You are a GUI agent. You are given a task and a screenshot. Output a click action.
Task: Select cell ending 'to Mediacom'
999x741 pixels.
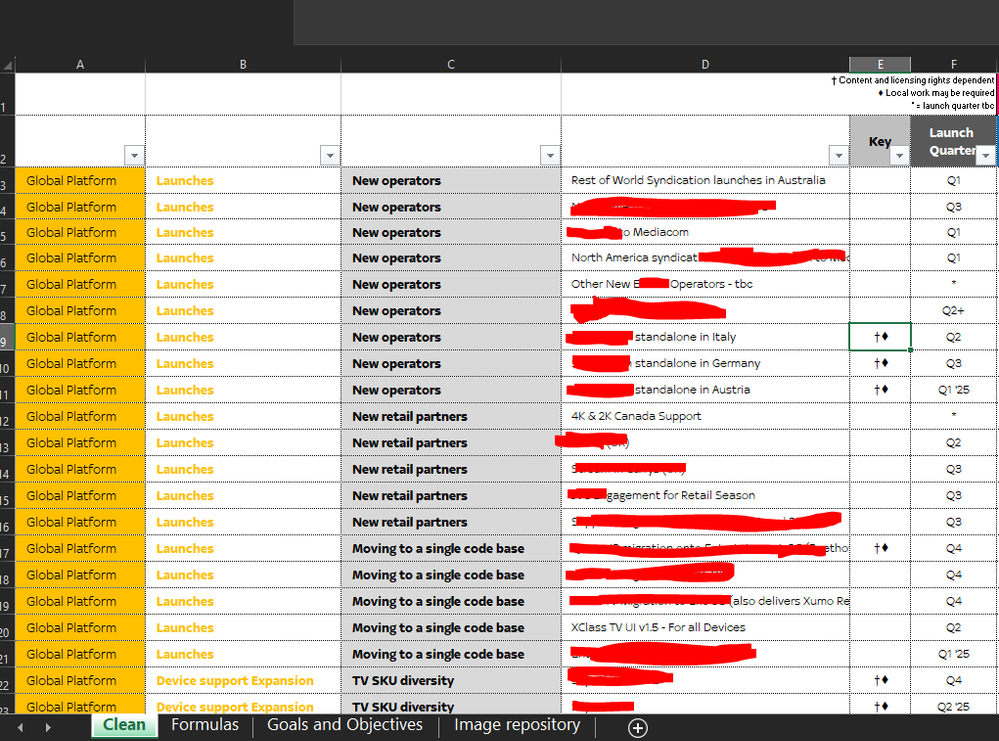[705, 233]
